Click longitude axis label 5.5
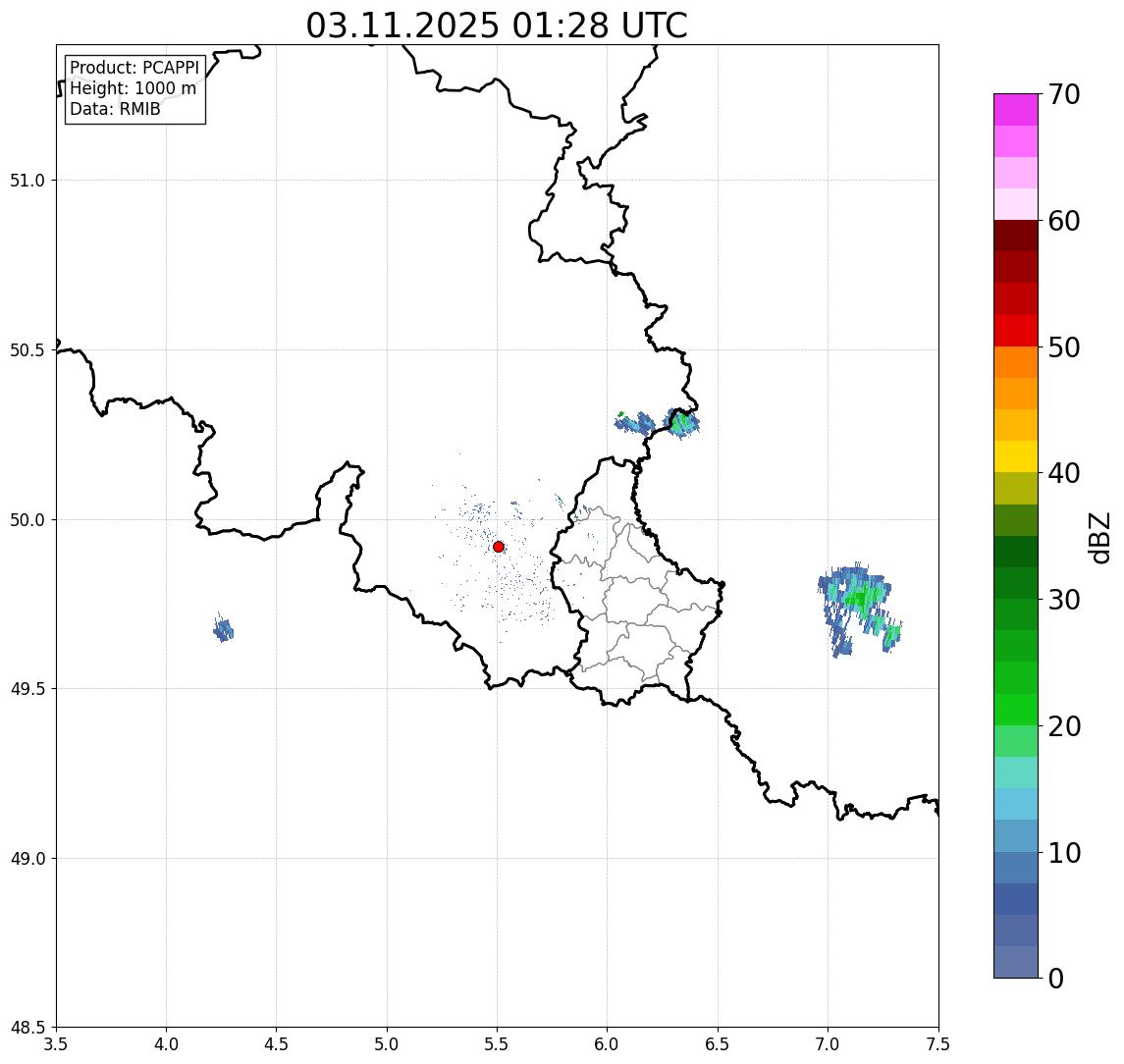The height and width of the screenshot is (1064, 1124). (x=498, y=1044)
